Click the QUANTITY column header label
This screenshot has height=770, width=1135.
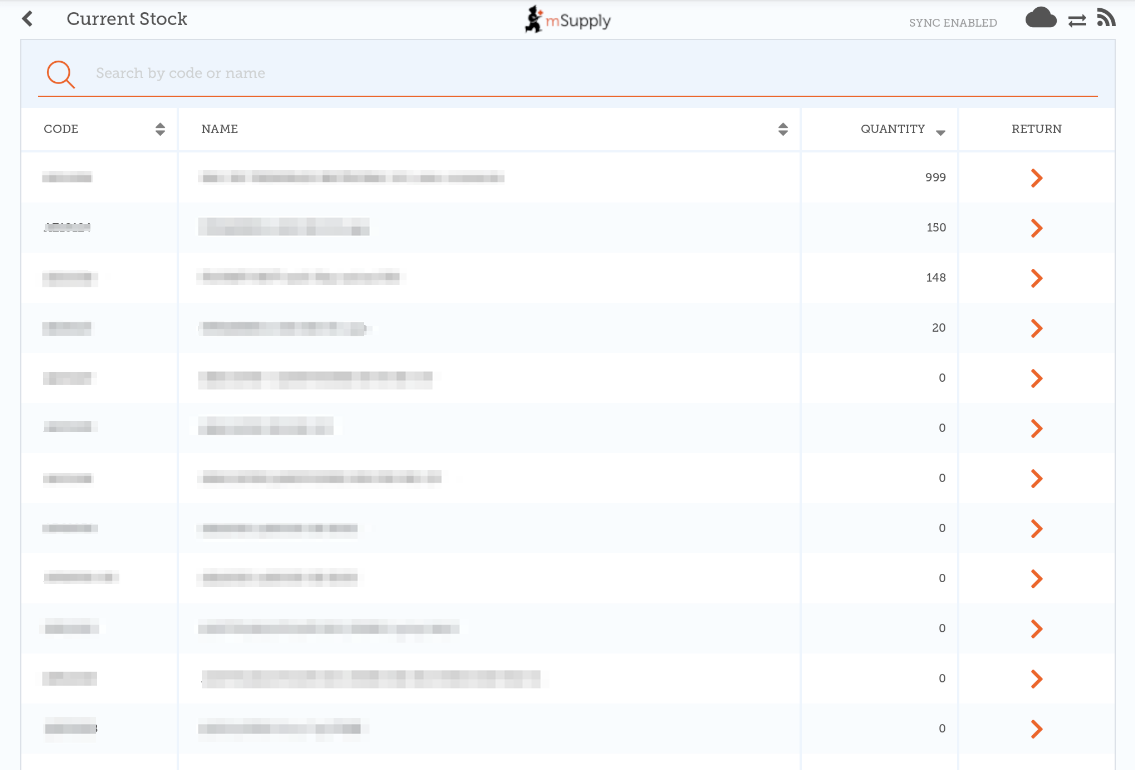coord(892,129)
